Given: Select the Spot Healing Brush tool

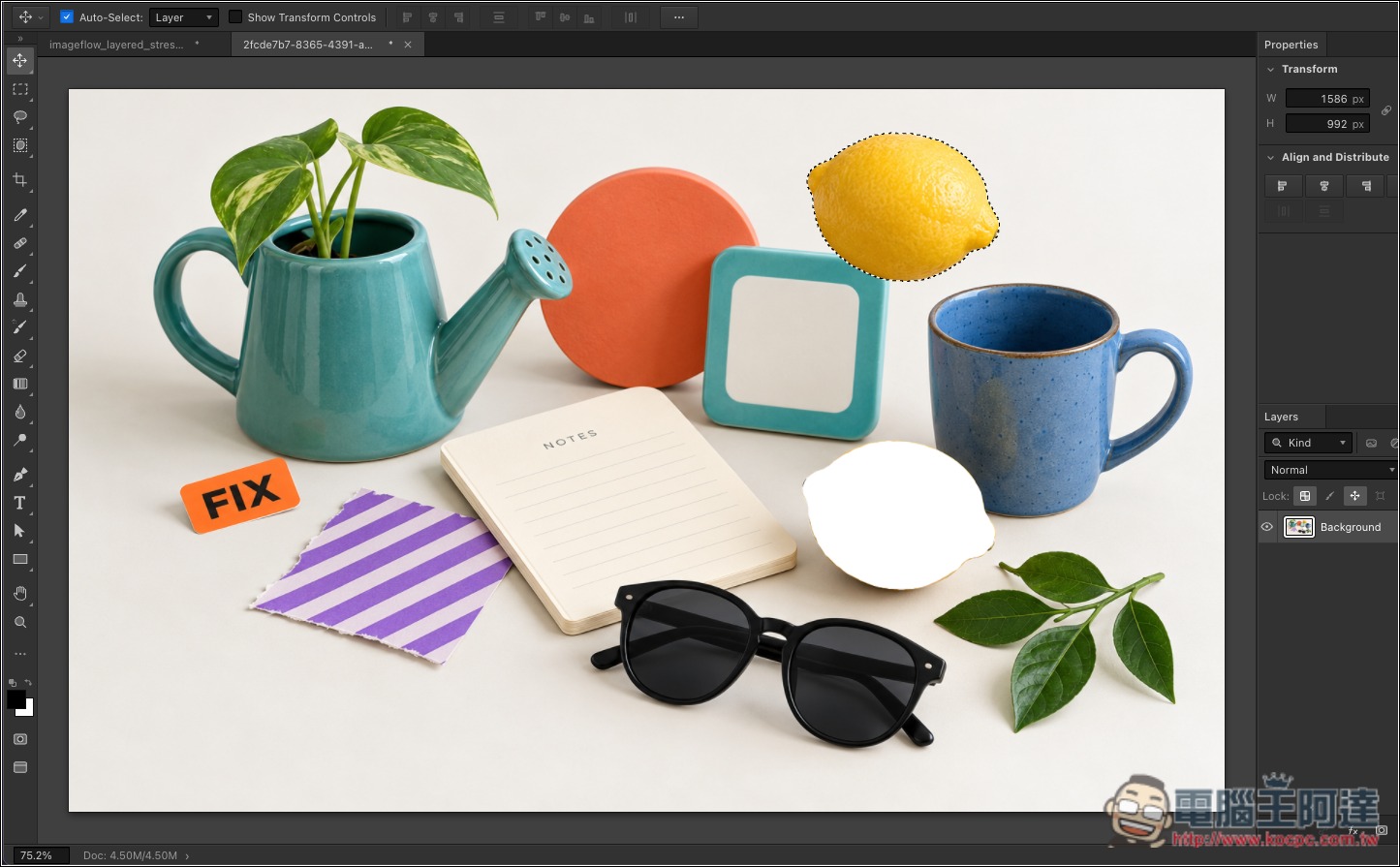Looking at the screenshot, I should (19, 243).
